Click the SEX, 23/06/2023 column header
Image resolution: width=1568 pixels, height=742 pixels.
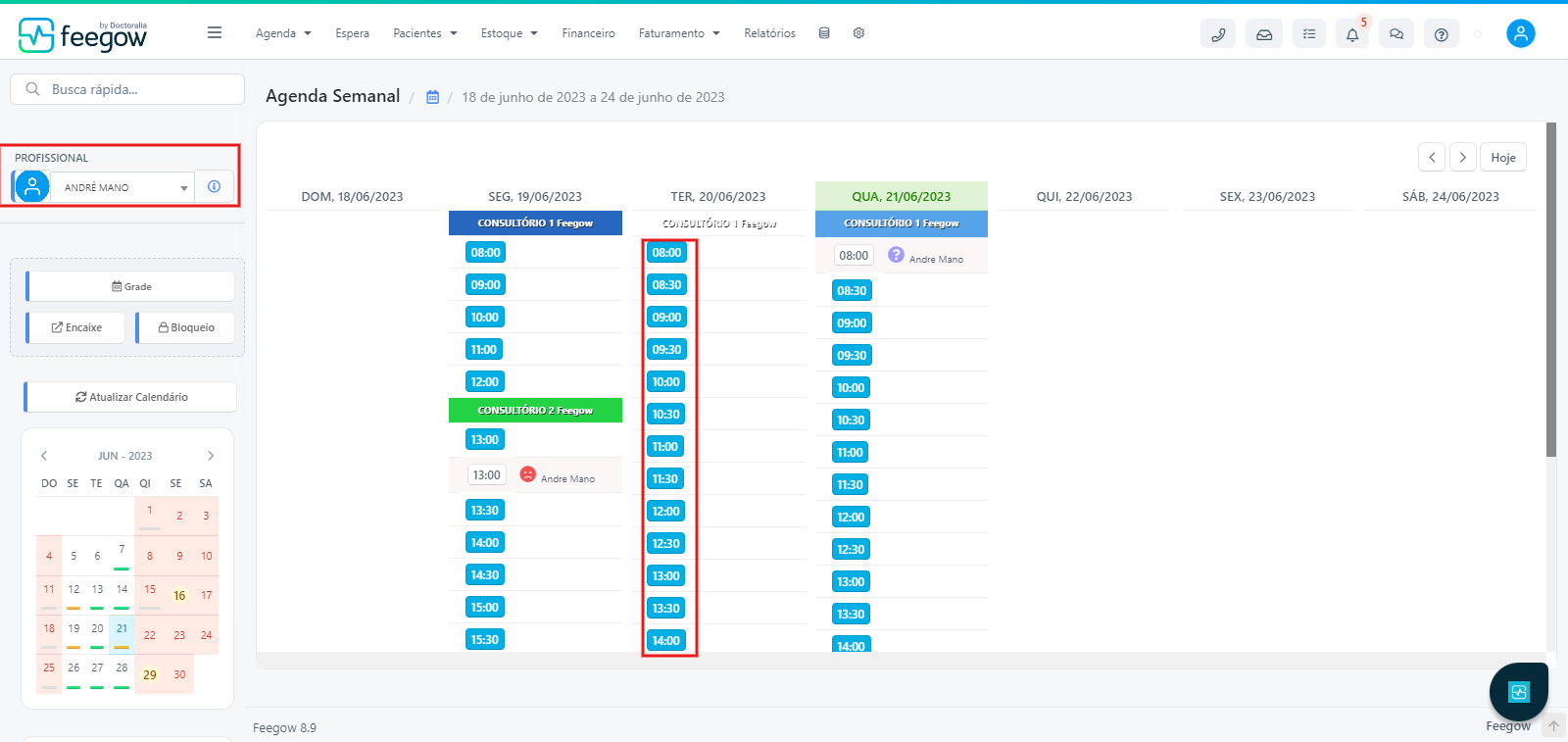click(1267, 196)
